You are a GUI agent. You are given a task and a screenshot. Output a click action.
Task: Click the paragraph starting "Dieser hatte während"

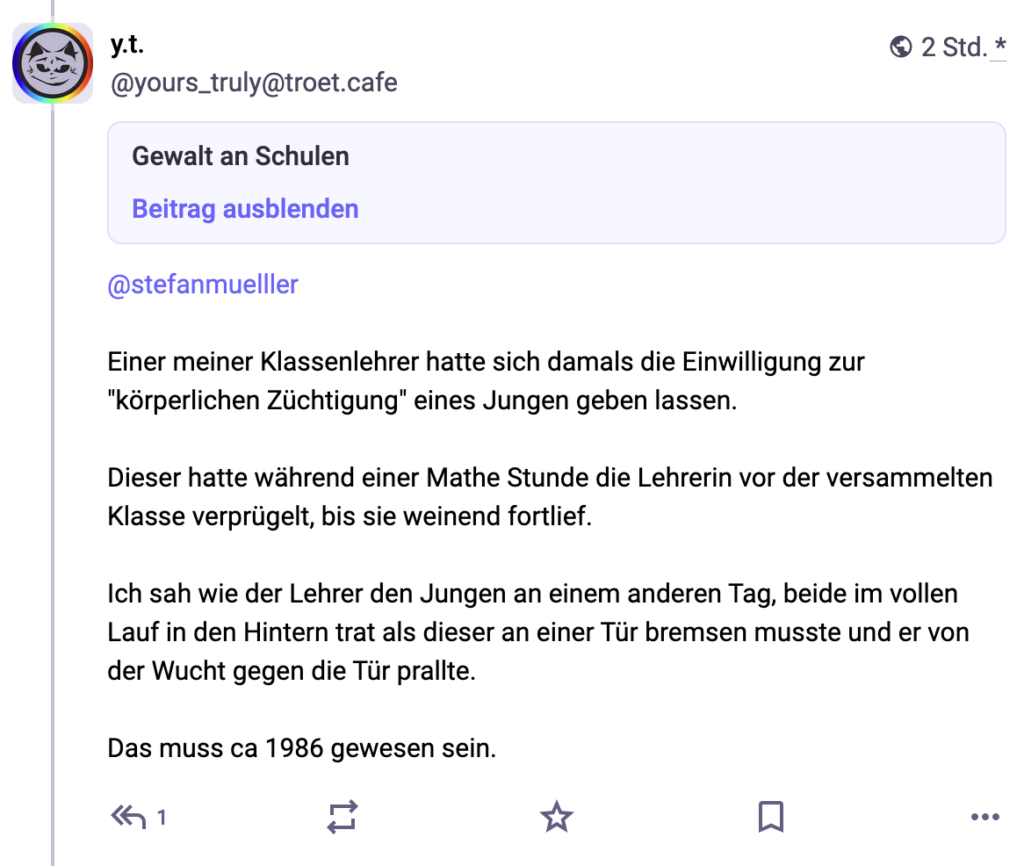click(549, 497)
